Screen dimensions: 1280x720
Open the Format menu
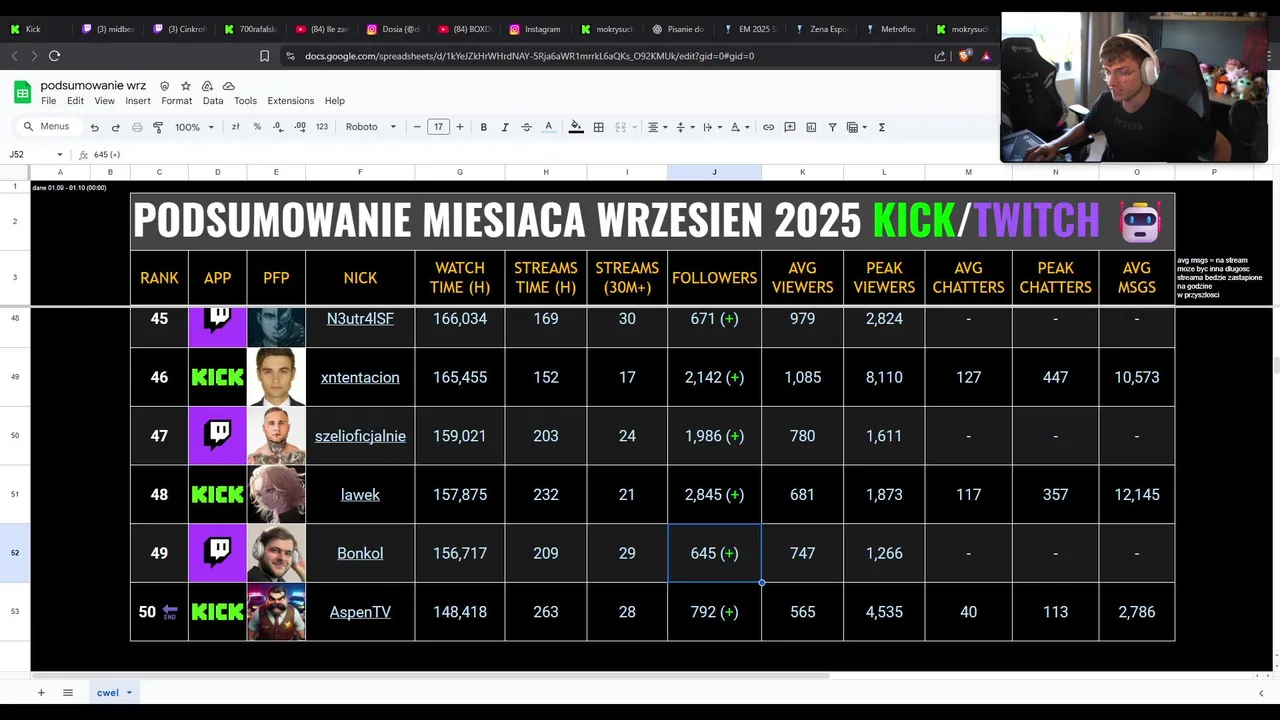click(x=176, y=101)
